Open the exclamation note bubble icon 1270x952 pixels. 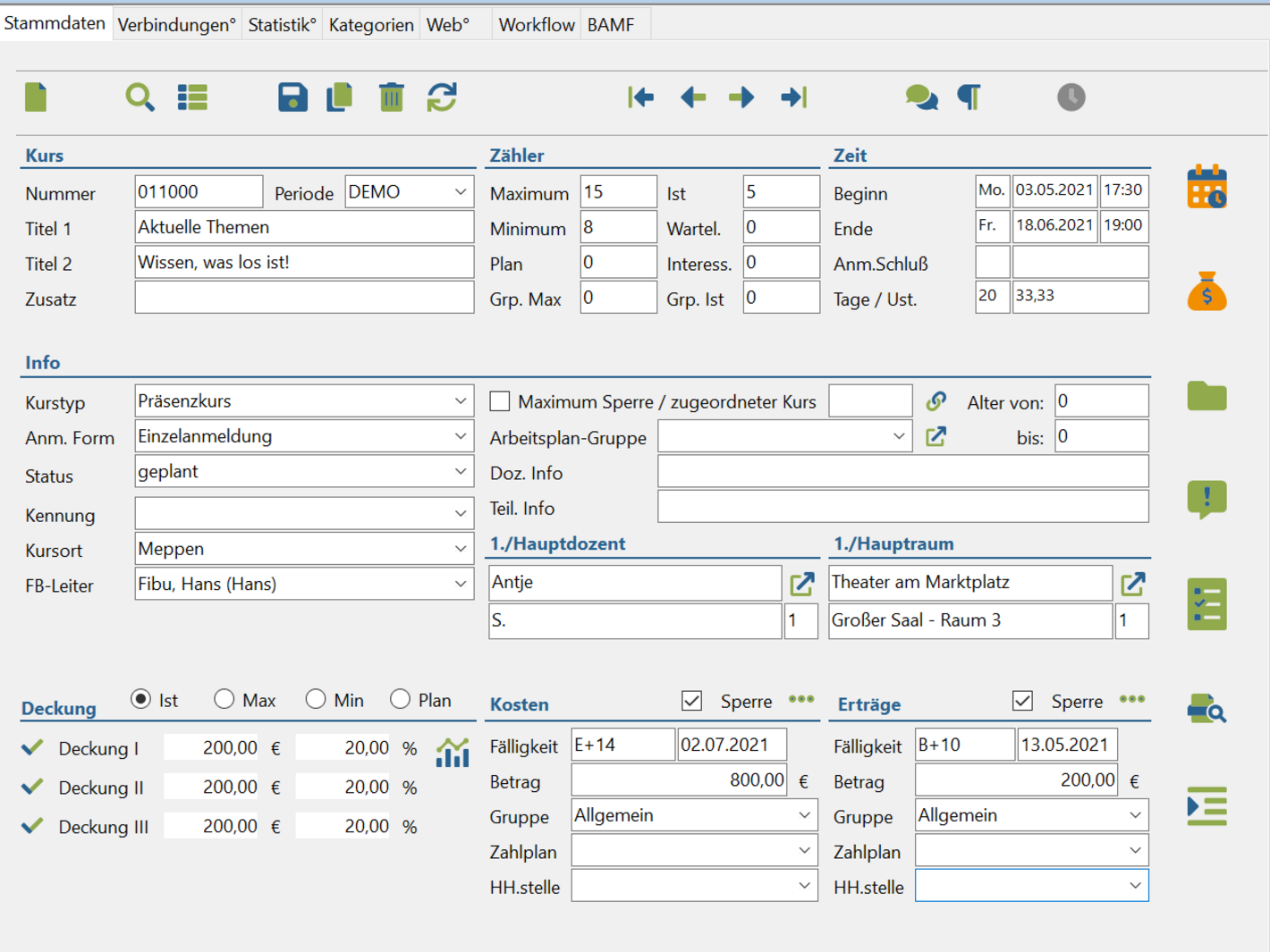[1206, 500]
